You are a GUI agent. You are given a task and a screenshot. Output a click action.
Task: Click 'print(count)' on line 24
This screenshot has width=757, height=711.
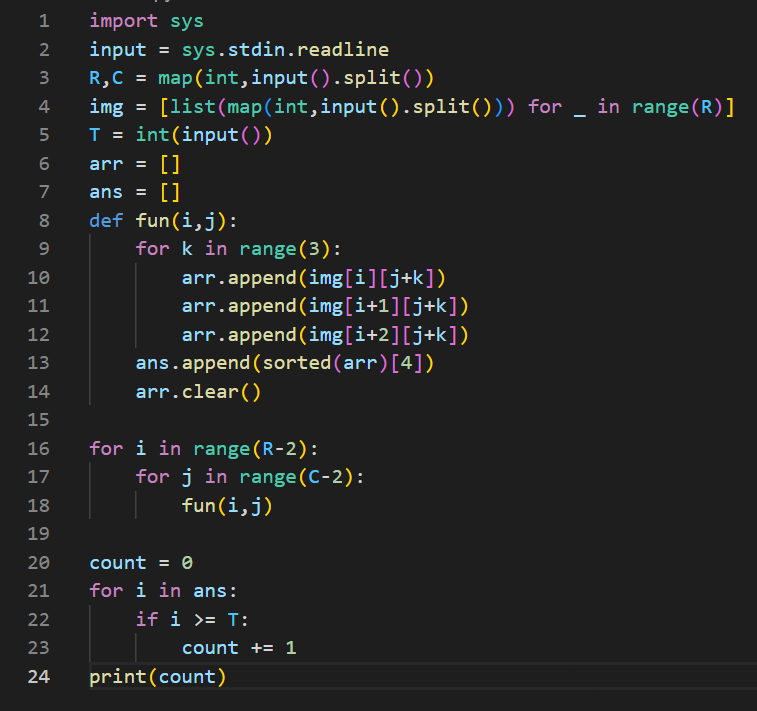158,677
